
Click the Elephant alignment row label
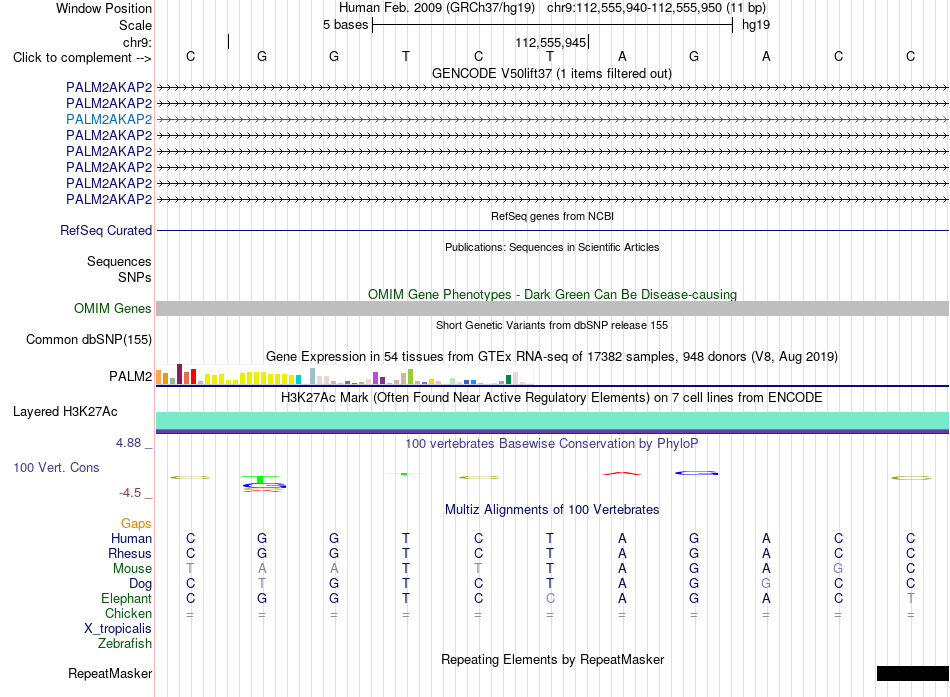click(126, 598)
